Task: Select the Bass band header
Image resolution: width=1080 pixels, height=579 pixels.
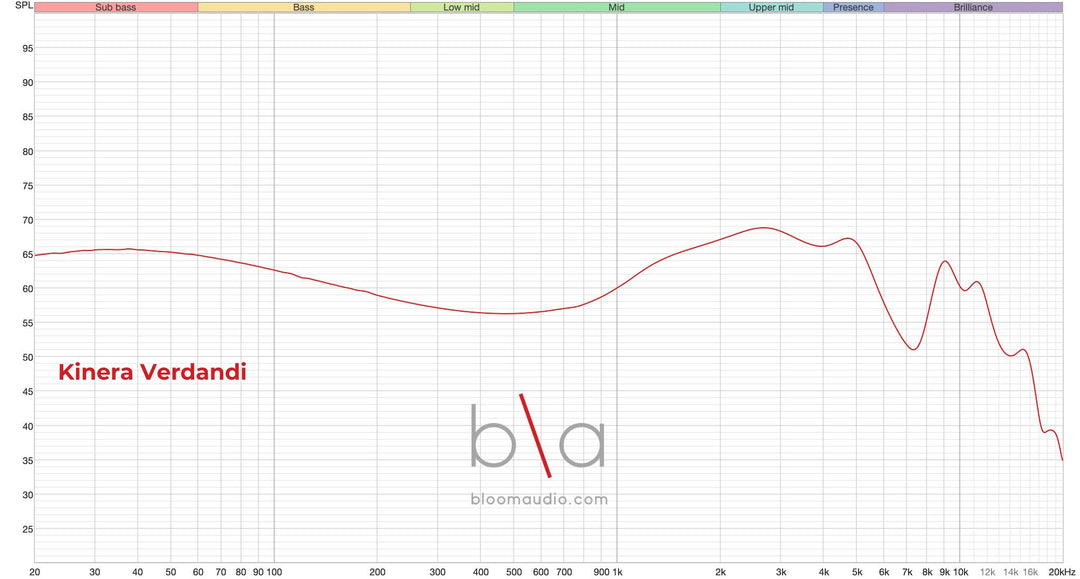Action: (x=304, y=7)
